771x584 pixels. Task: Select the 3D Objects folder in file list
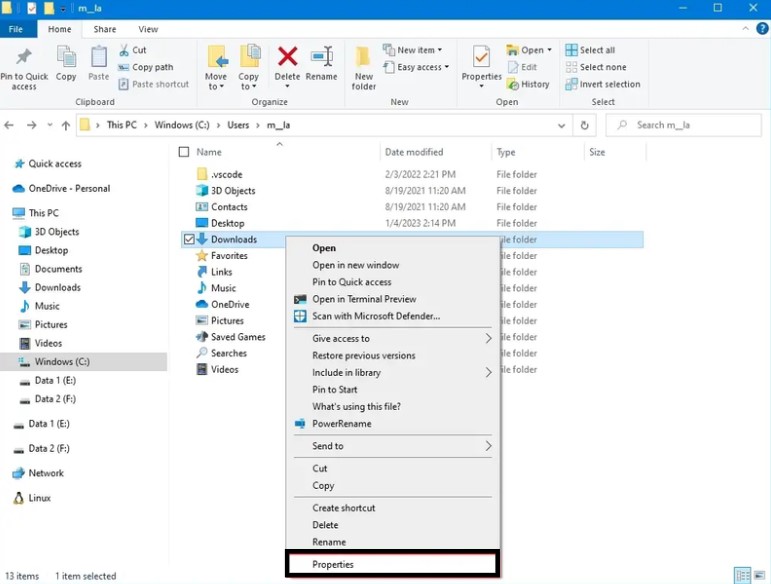(233, 191)
